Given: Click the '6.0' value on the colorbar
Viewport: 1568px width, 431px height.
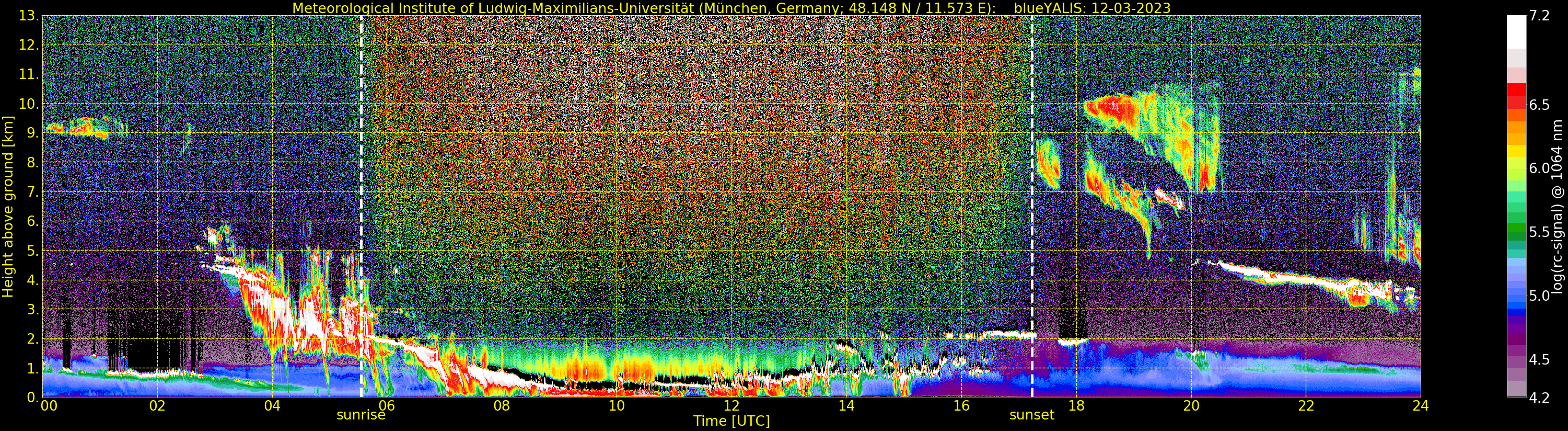Looking at the screenshot, I should [1539, 168].
